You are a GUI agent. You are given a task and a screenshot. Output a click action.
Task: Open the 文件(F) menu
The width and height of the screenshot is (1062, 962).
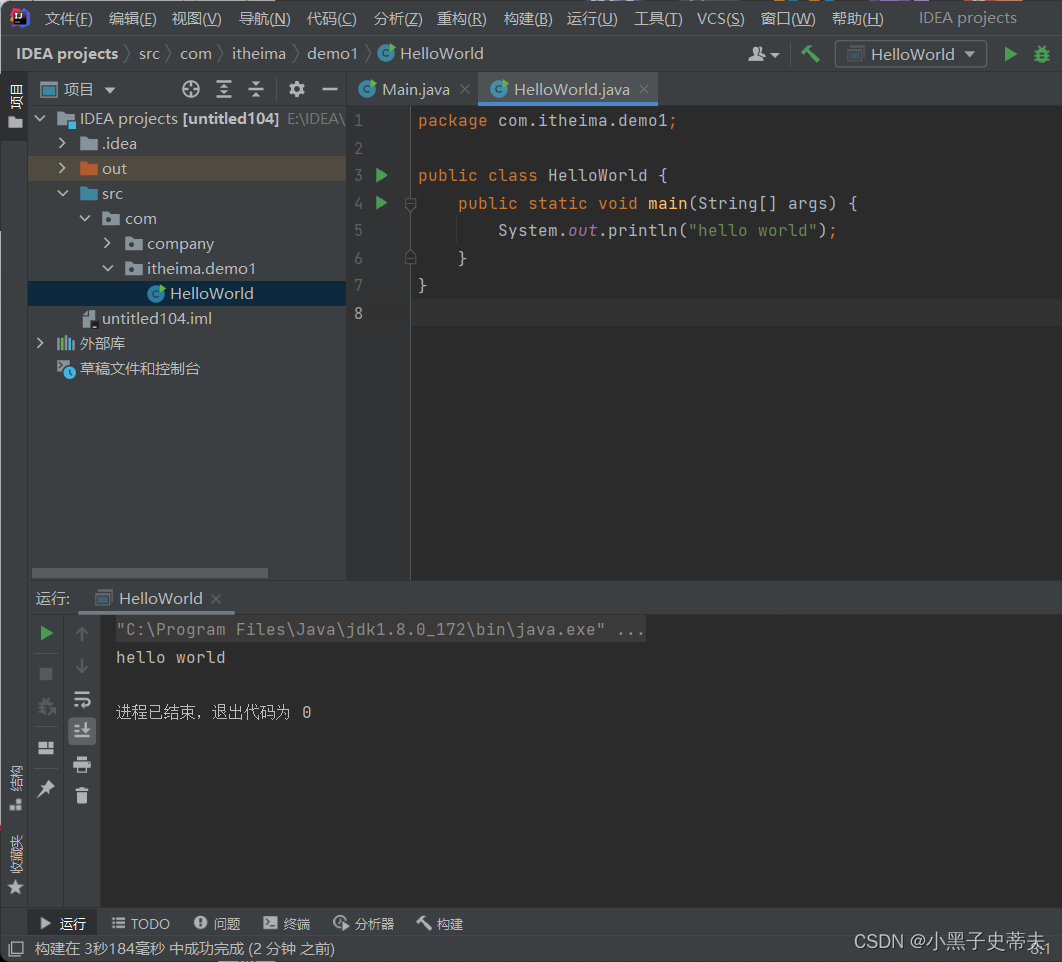click(68, 18)
